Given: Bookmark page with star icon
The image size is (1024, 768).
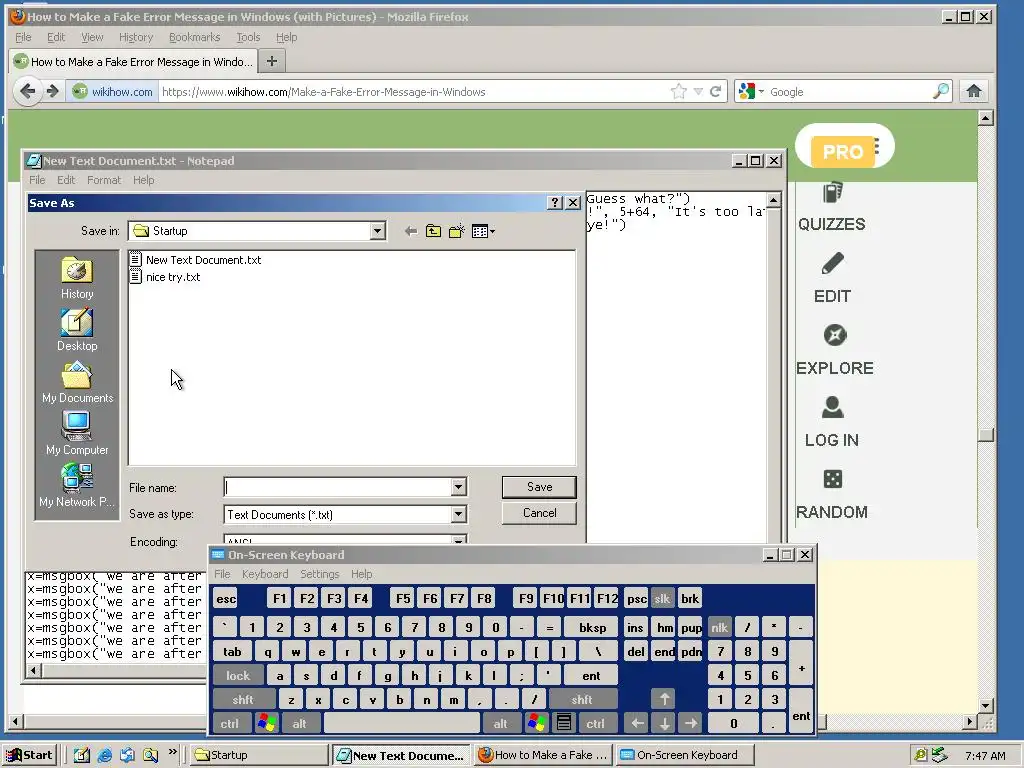Looking at the screenshot, I should pos(679,91).
